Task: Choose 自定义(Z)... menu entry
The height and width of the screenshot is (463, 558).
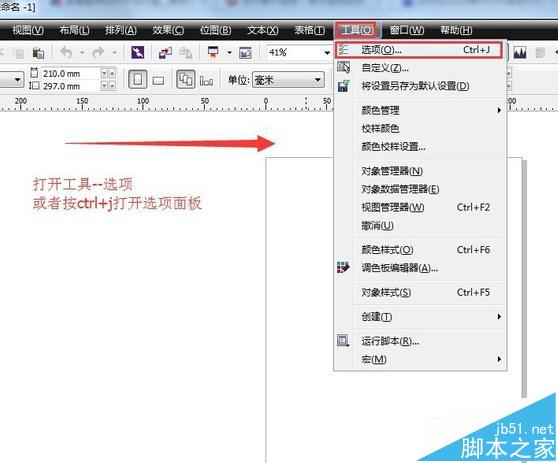Action: point(420,68)
